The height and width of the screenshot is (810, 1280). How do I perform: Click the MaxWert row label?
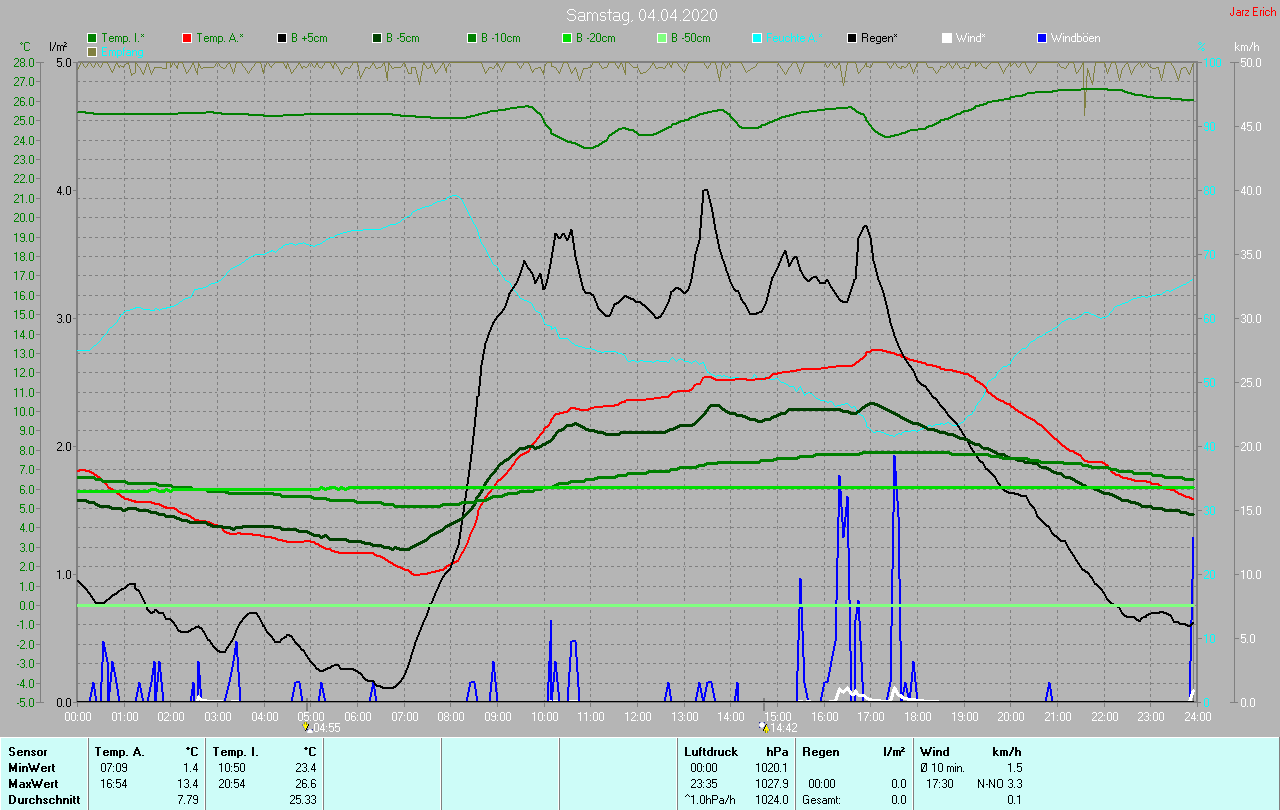click(x=35, y=783)
